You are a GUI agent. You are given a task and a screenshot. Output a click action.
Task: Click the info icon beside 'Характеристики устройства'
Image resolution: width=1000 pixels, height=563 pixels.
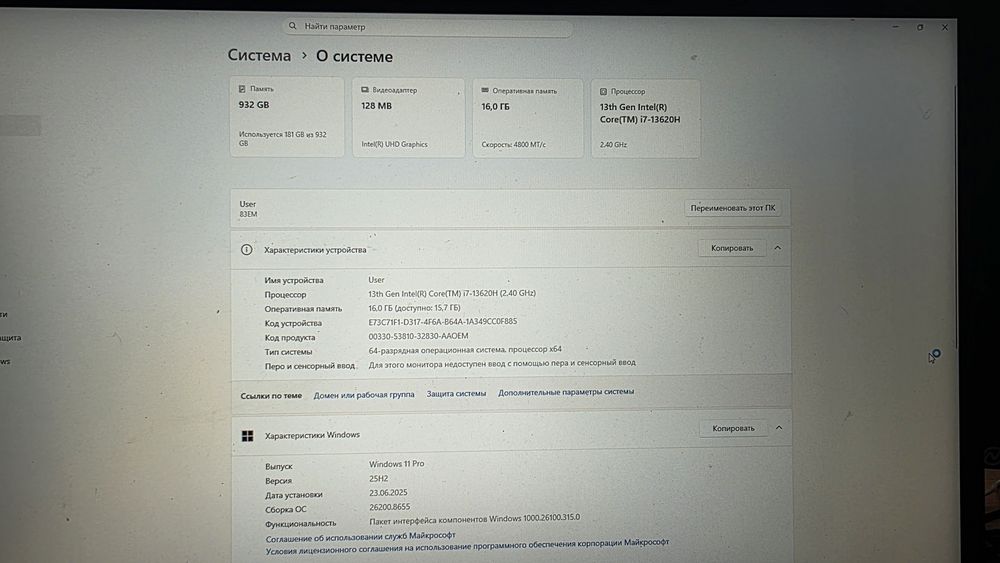pos(246,249)
